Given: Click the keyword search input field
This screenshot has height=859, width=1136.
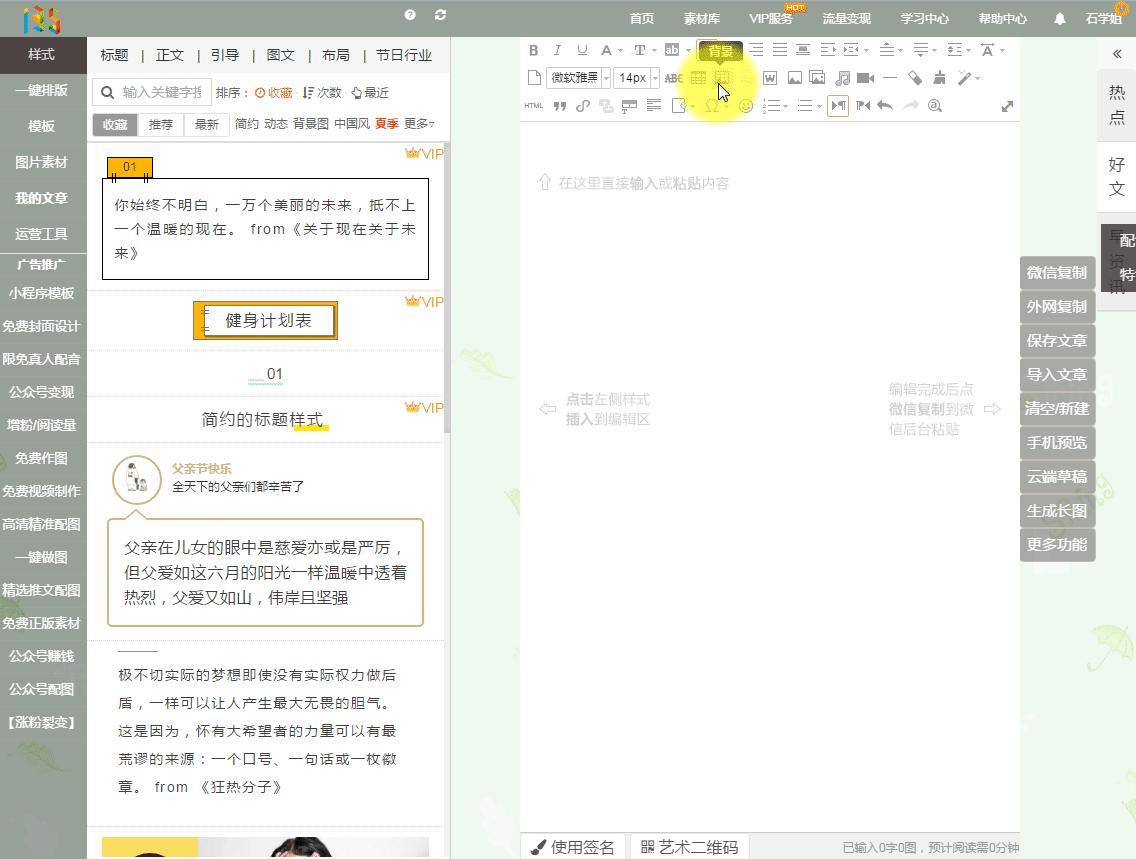Looking at the screenshot, I should coord(160,91).
